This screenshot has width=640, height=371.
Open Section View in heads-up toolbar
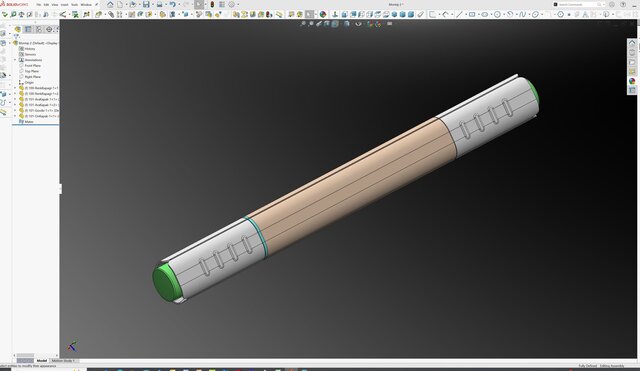[x=327, y=24]
